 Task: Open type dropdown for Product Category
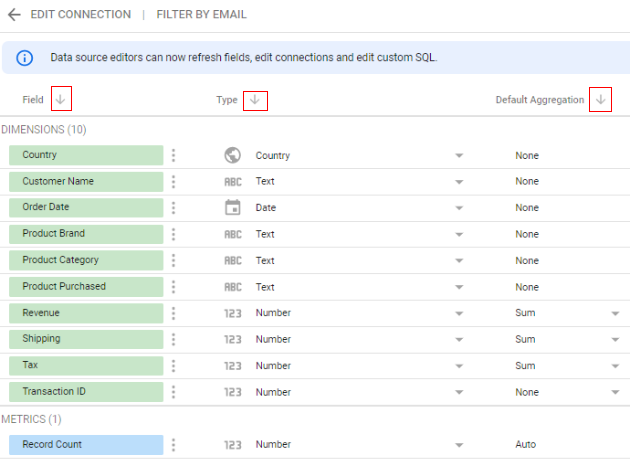point(459,261)
